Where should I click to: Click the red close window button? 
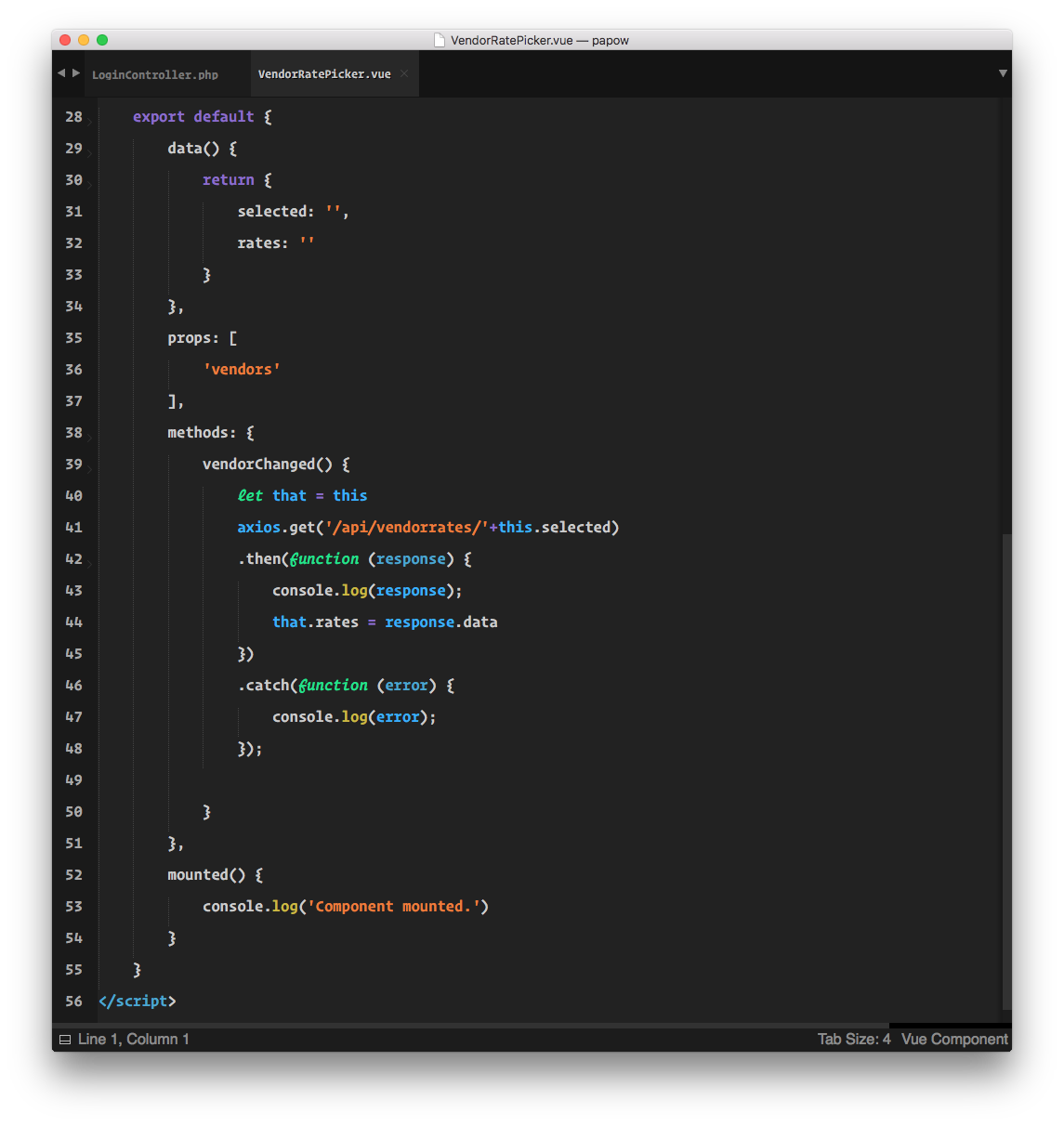(65, 40)
